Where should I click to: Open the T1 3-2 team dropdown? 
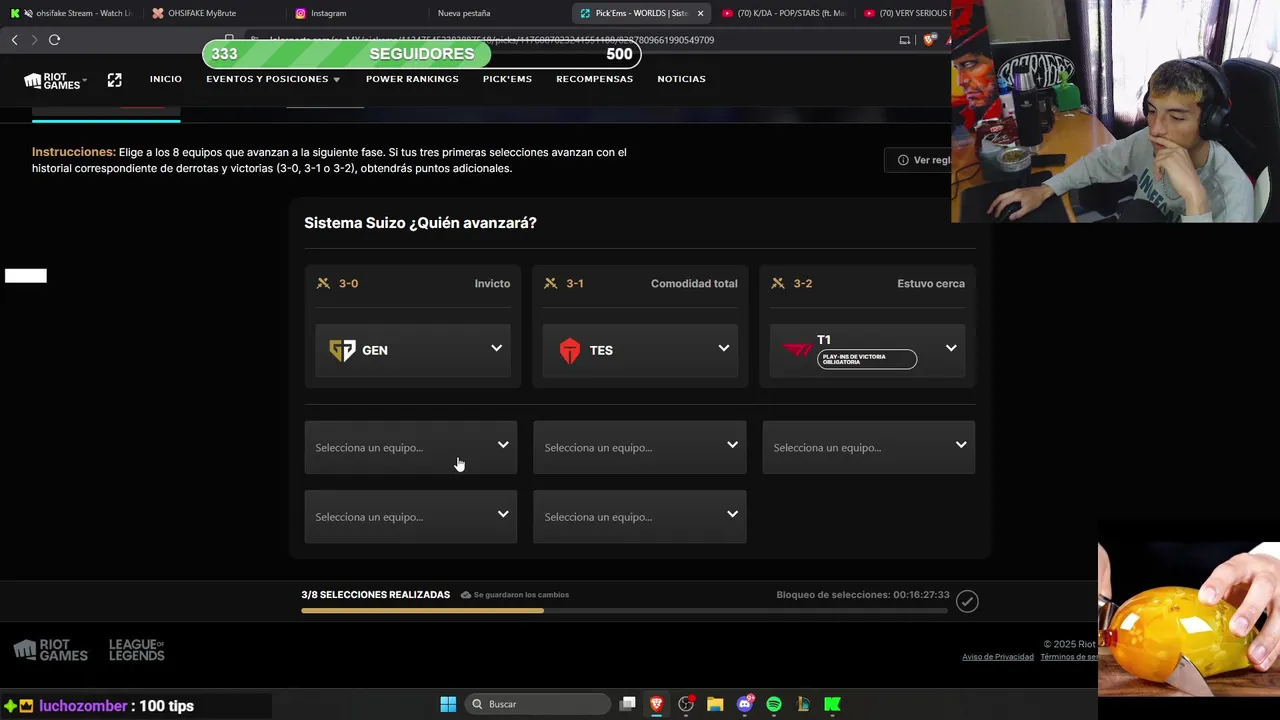point(867,350)
